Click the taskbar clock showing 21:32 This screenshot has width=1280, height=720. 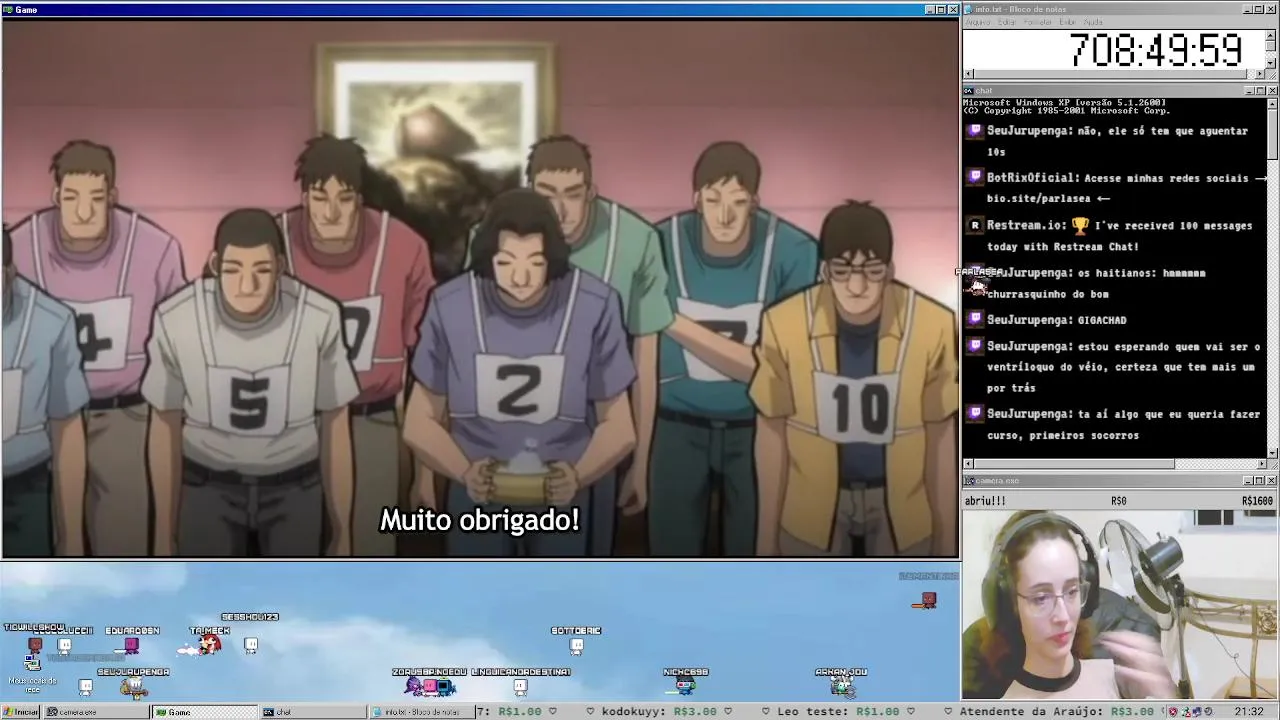[1248, 712]
